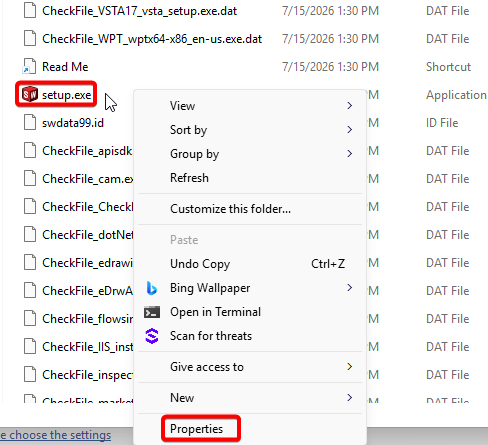This screenshot has height=445, width=488.
Task: Follow the 'choose the settings' link
Action: point(55,435)
